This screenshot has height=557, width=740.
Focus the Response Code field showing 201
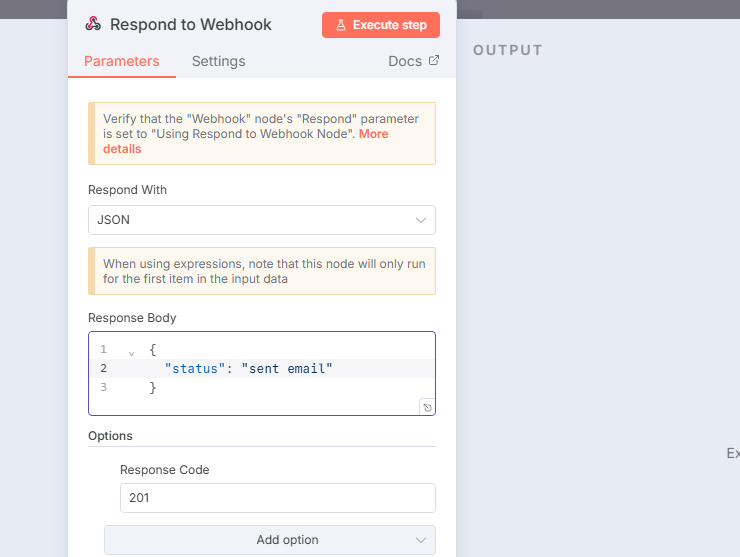[278, 498]
